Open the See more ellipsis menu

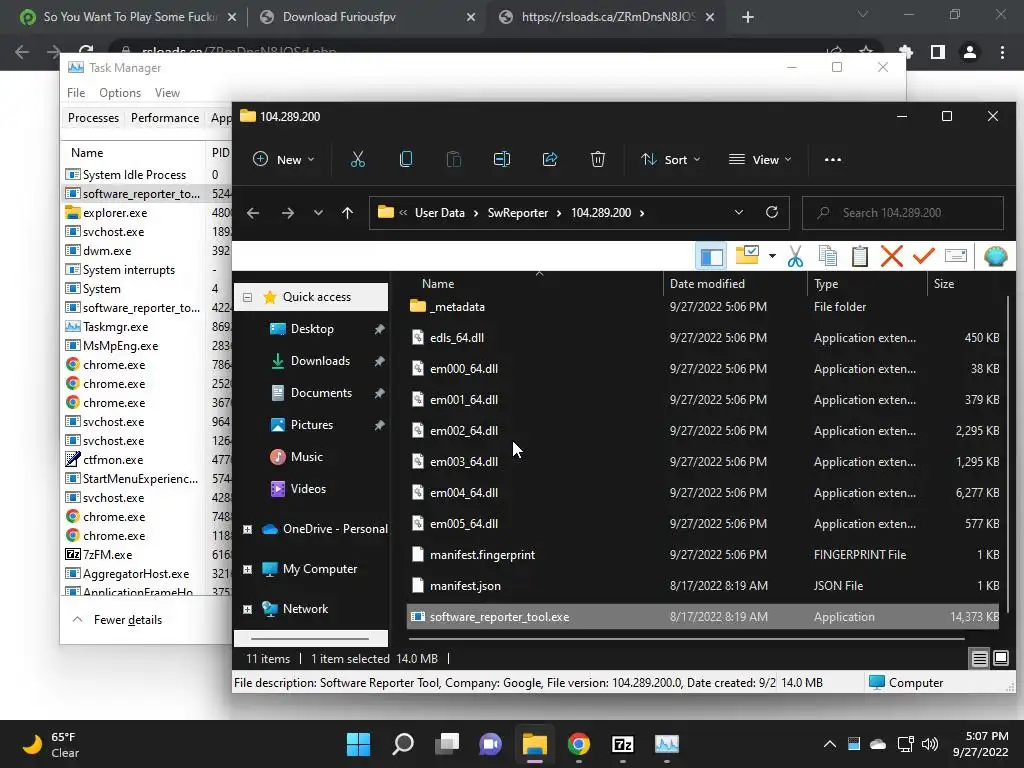tap(833, 159)
